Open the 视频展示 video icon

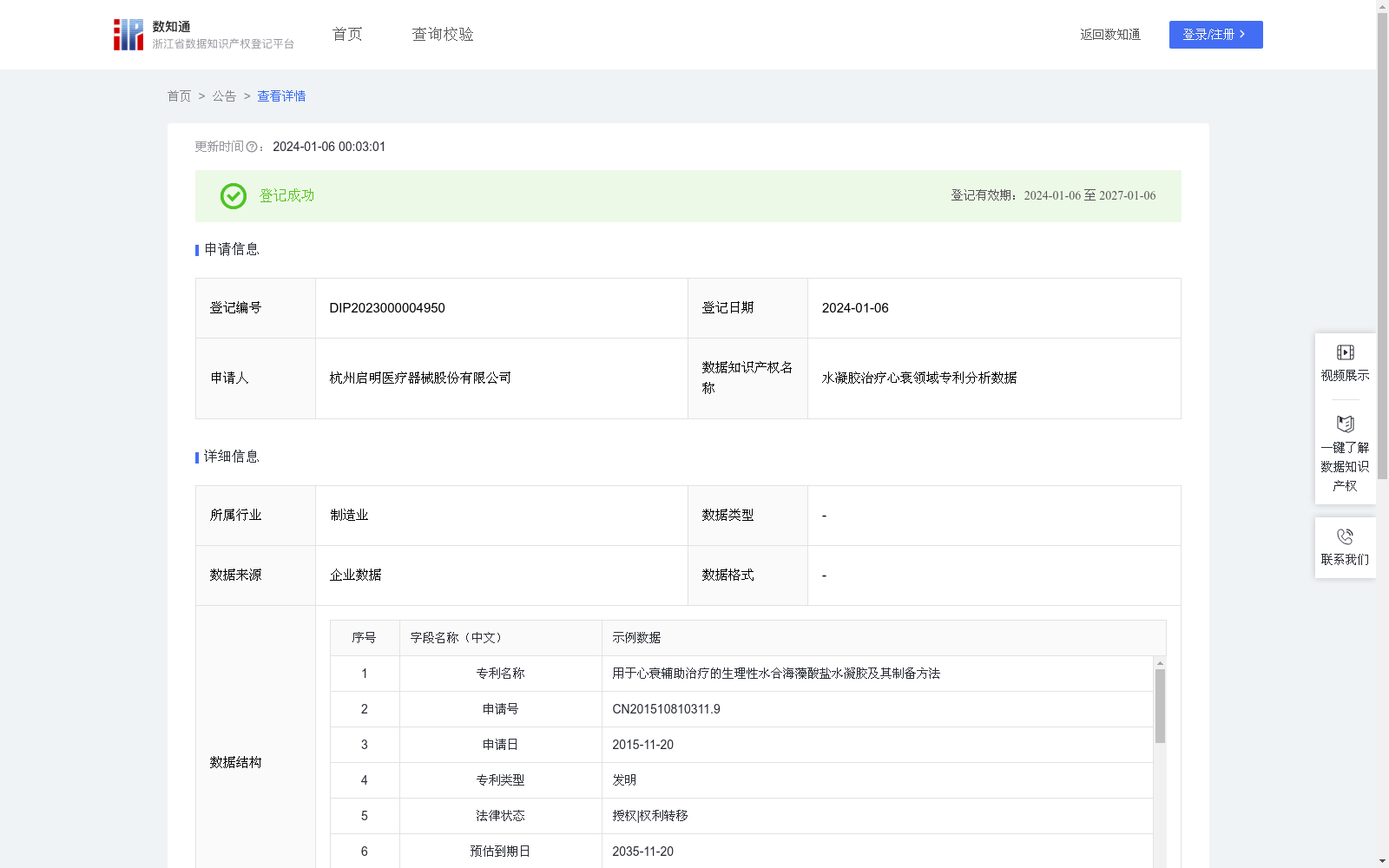click(x=1345, y=352)
